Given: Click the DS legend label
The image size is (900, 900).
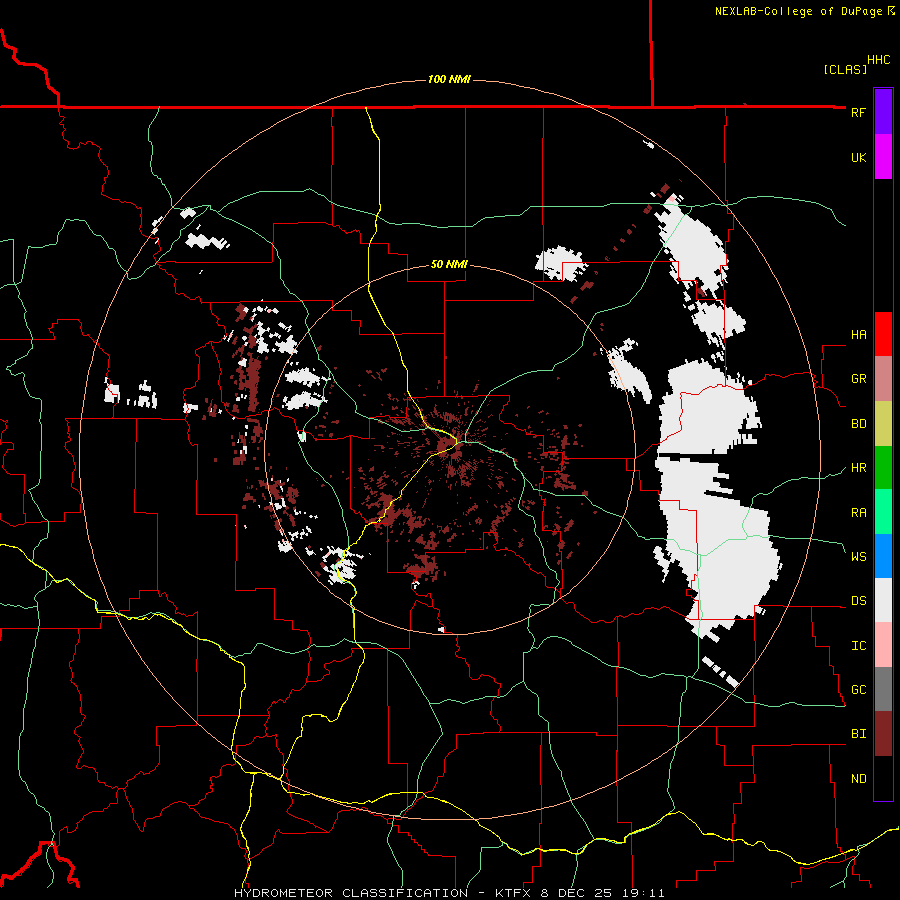Looking at the screenshot, I should [x=858, y=601].
